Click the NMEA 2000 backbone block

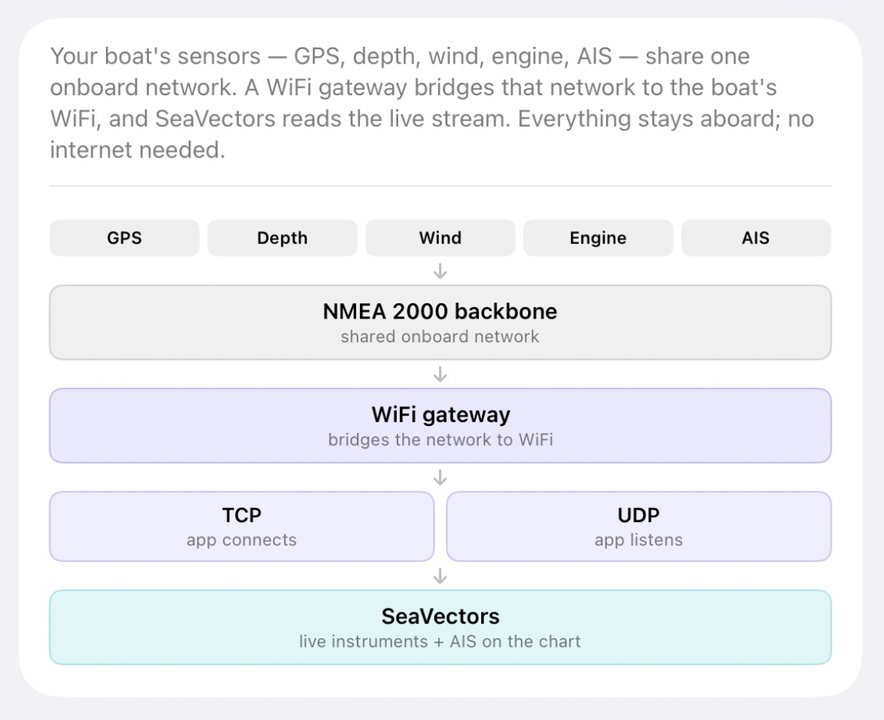pyautogui.click(x=440, y=323)
